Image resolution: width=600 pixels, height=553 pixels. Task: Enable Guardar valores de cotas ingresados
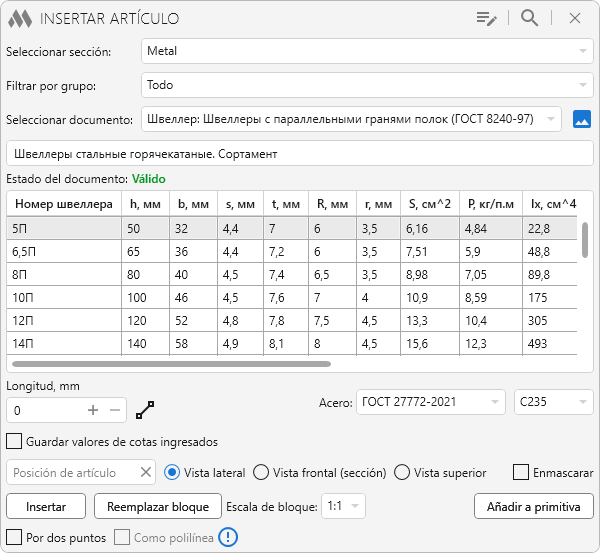(14, 441)
